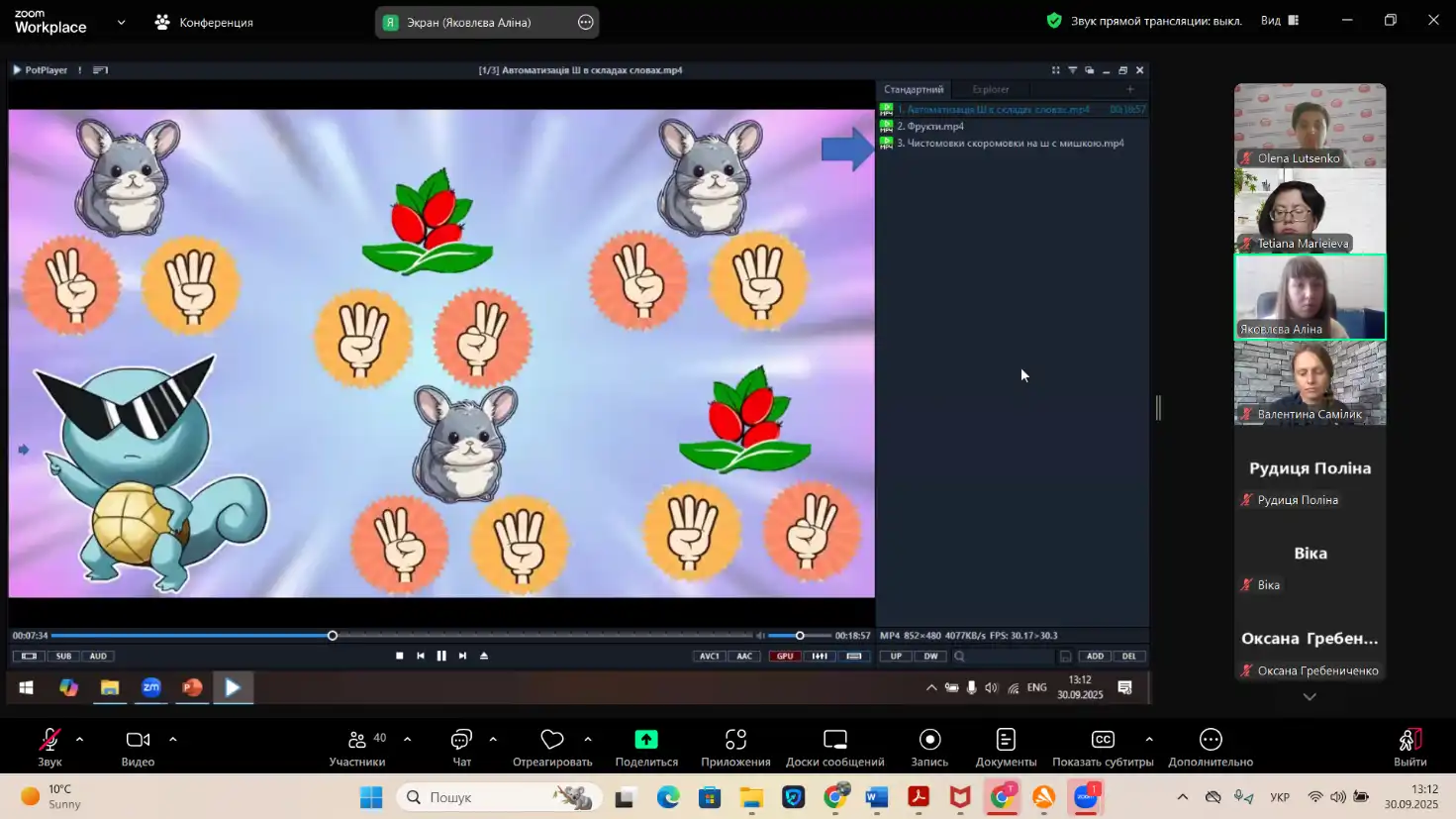
Task: Open reactions with Отреагировать
Action: tap(552, 747)
